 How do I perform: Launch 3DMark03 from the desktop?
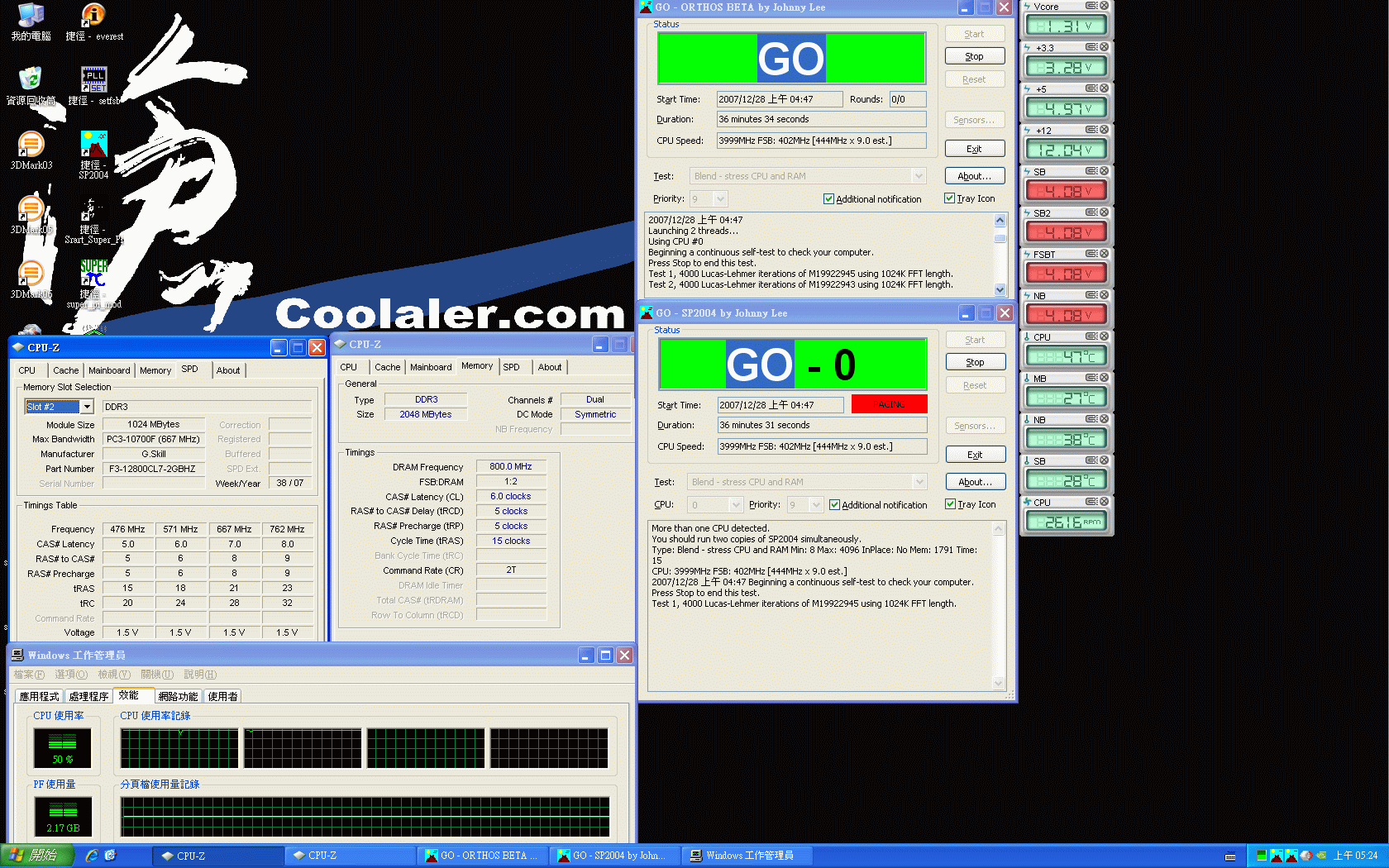click(x=31, y=150)
